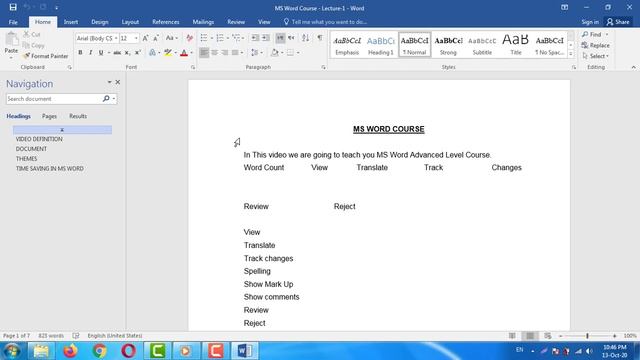
Task: Click the Search document field
Action: (x=53, y=99)
